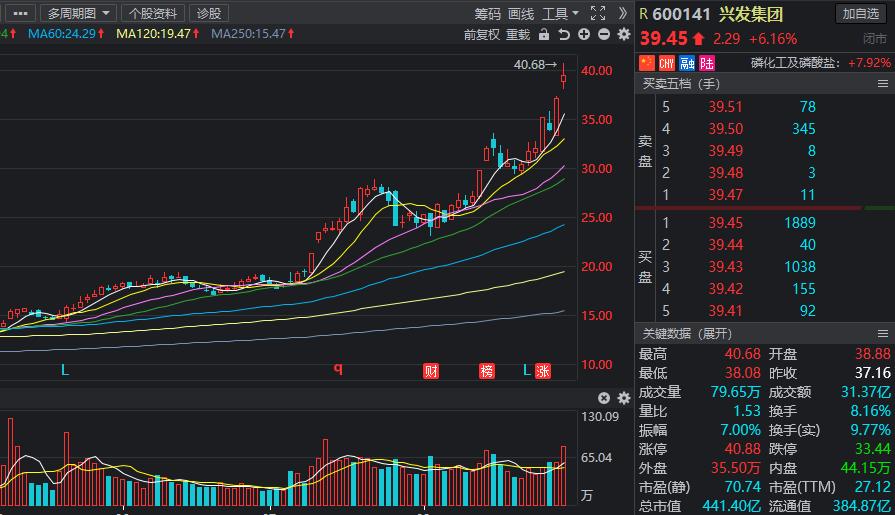Image resolution: width=895 pixels, height=515 pixels.
Task: Open main chart settings gear
Action: pos(624,34)
